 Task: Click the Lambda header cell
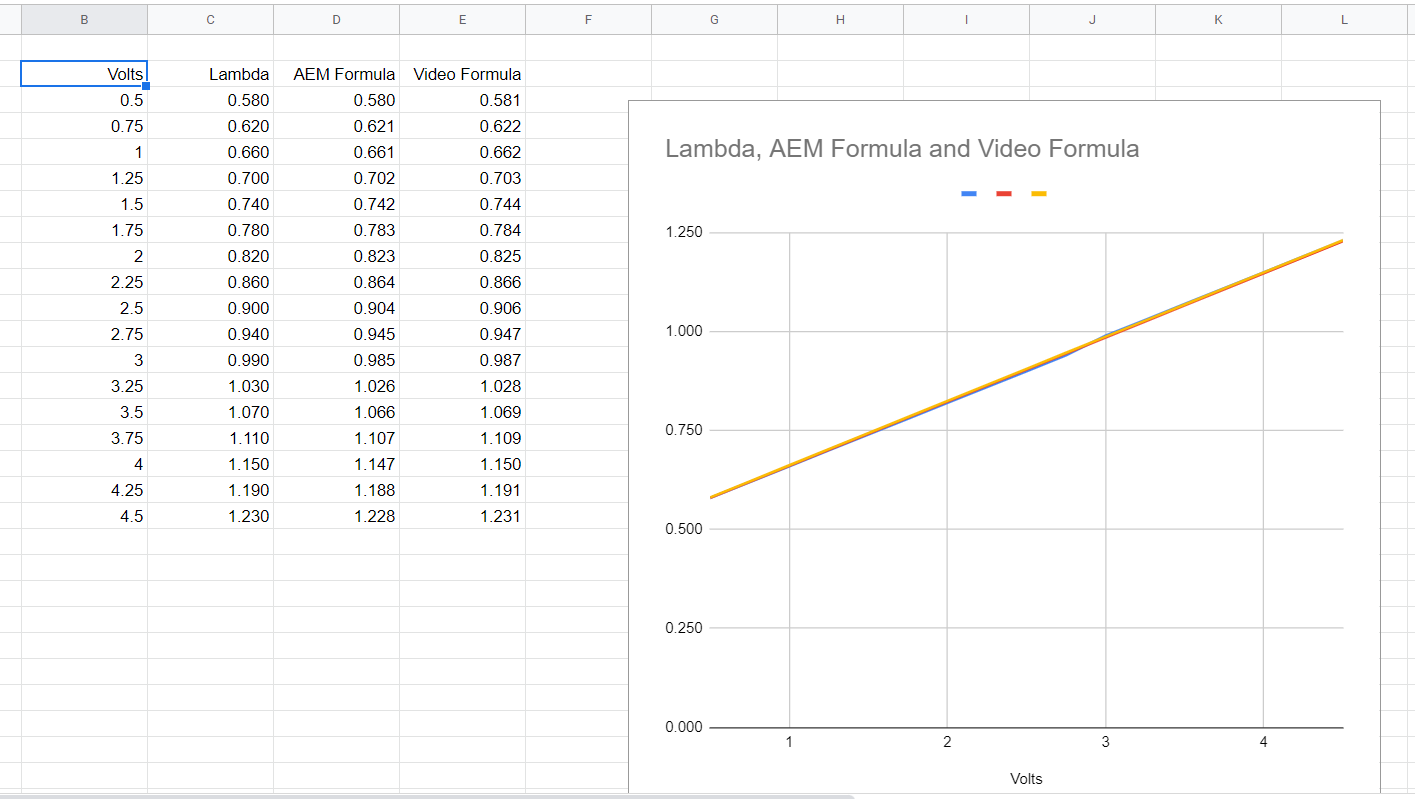(x=210, y=74)
